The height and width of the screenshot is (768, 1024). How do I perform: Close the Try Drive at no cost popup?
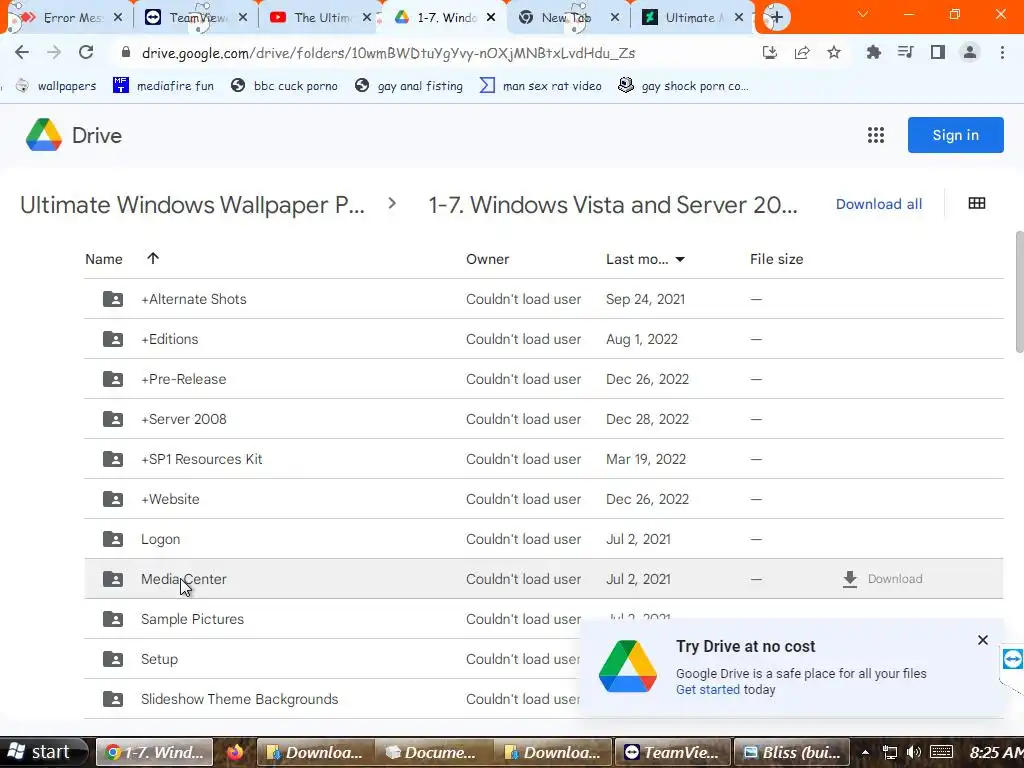[x=983, y=640]
